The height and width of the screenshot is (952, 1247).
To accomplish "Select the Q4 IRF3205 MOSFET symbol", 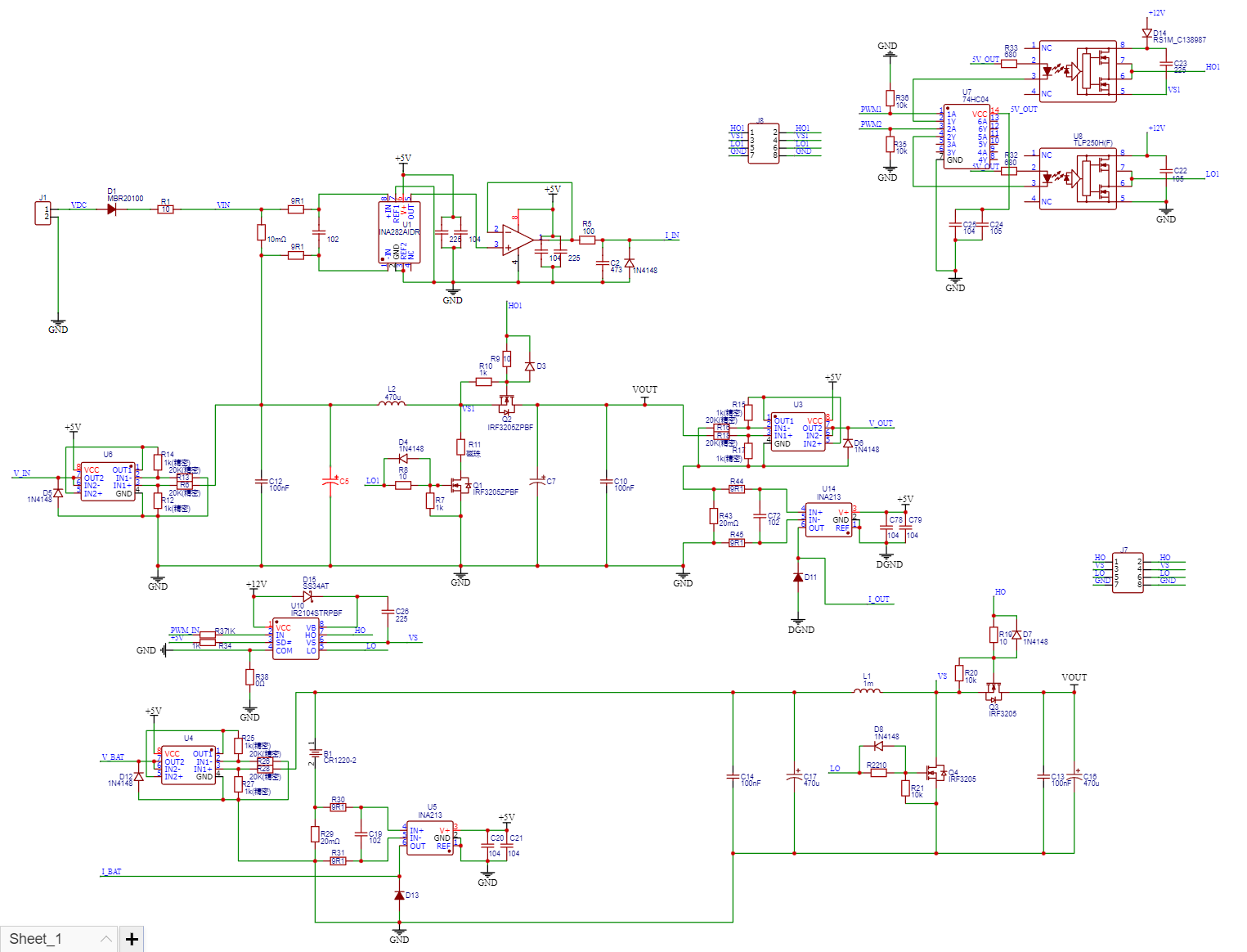I will tap(935, 772).
